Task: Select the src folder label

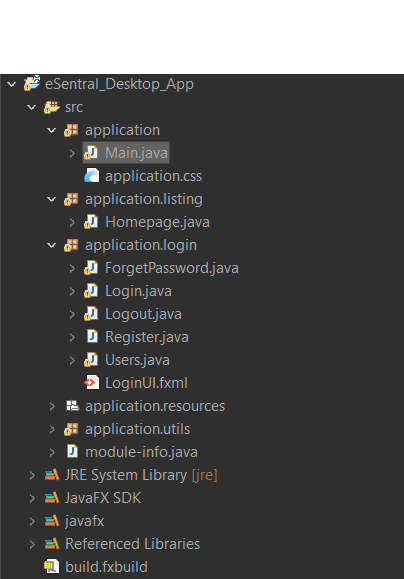Action: pyautogui.click(x=74, y=107)
